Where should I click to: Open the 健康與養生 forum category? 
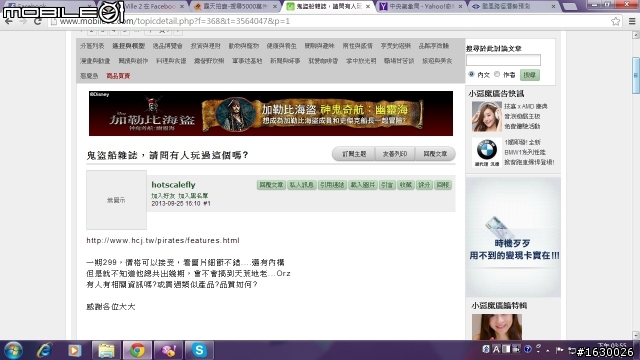(282, 46)
